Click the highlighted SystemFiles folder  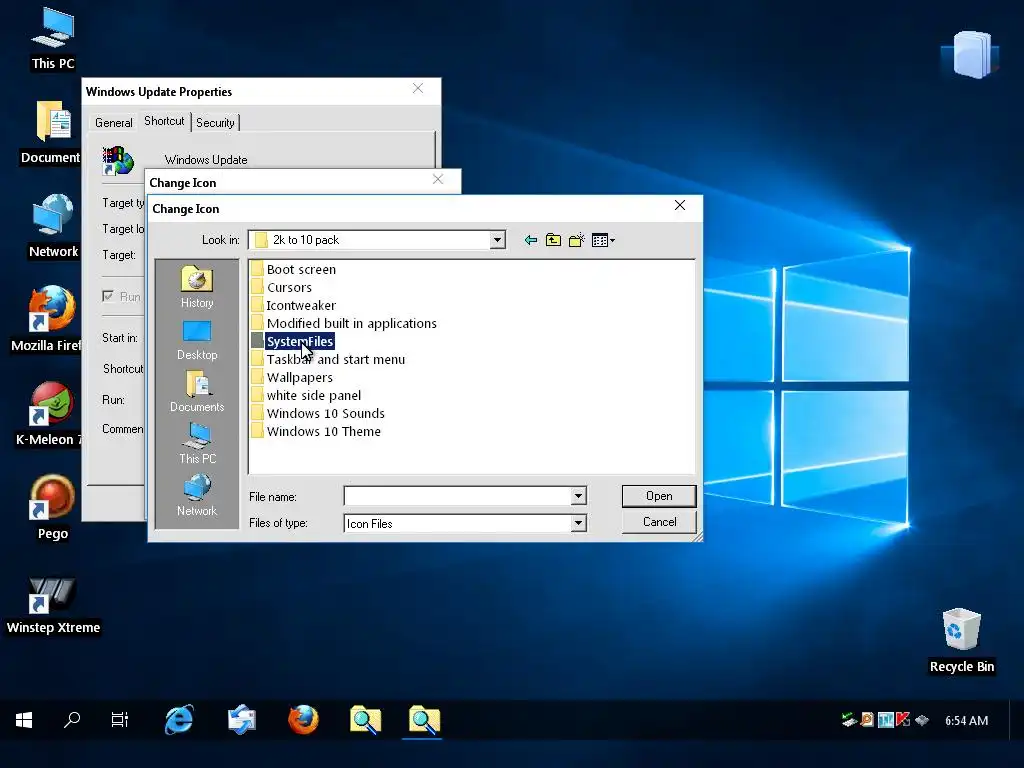(293, 341)
